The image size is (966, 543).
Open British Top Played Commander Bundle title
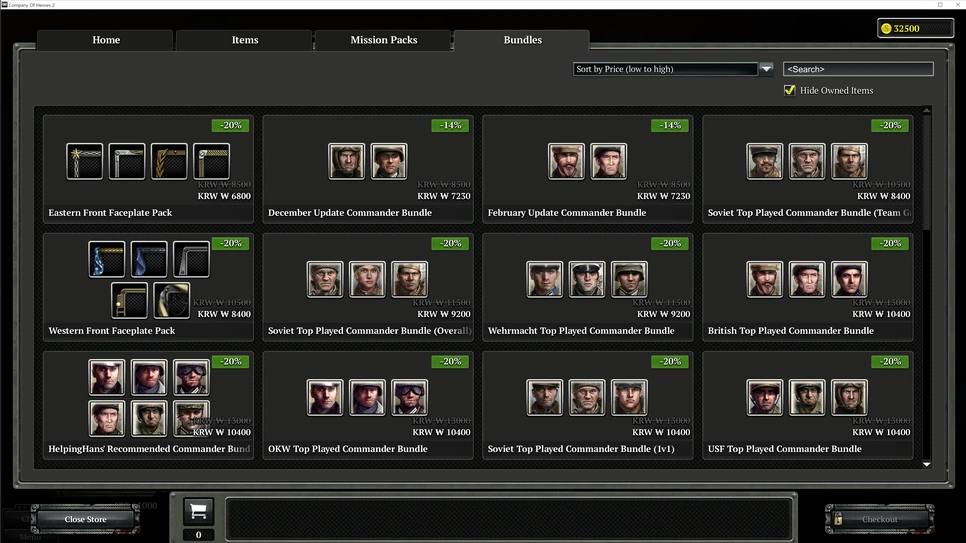(x=790, y=331)
